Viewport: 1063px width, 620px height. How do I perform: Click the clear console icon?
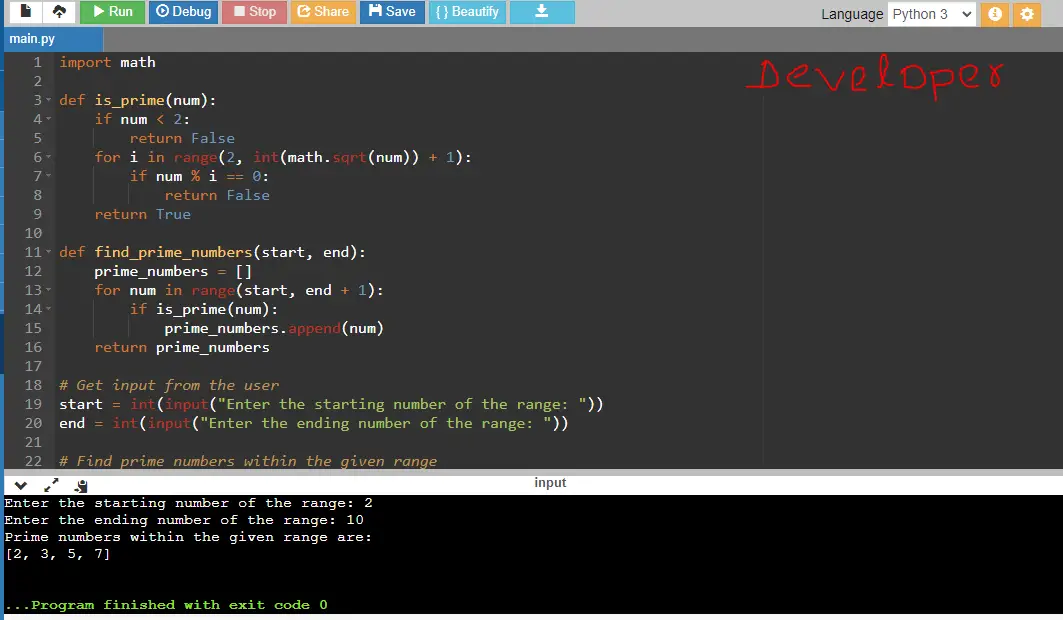click(x=81, y=485)
